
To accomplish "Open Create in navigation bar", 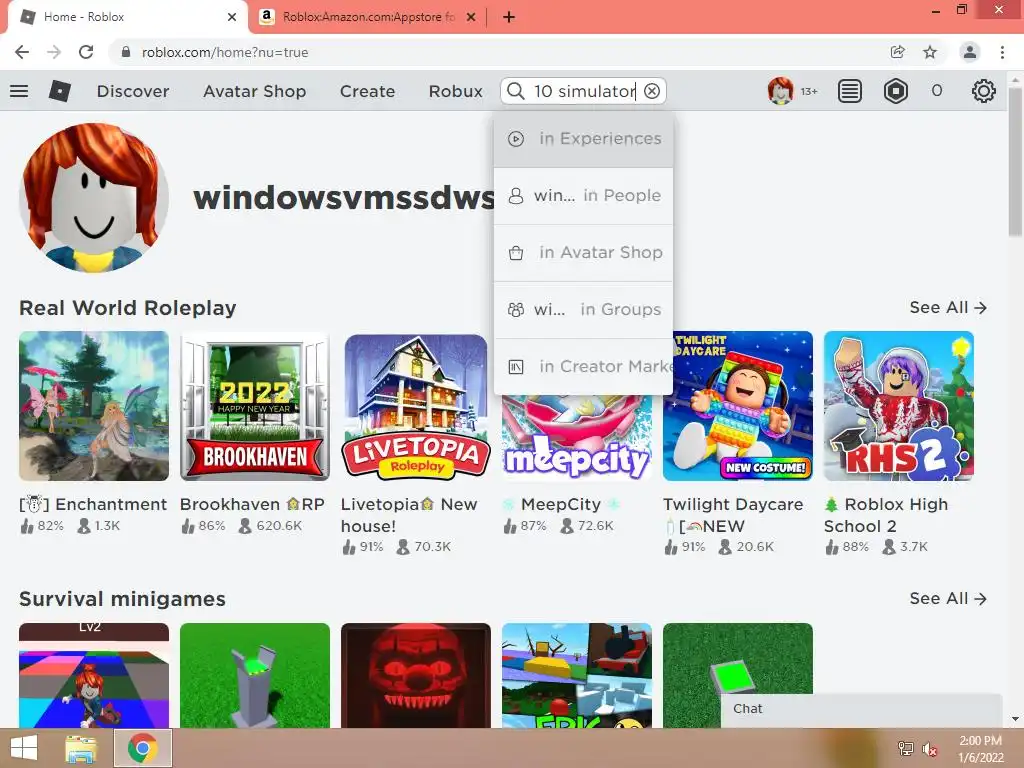I will click(367, 91).
